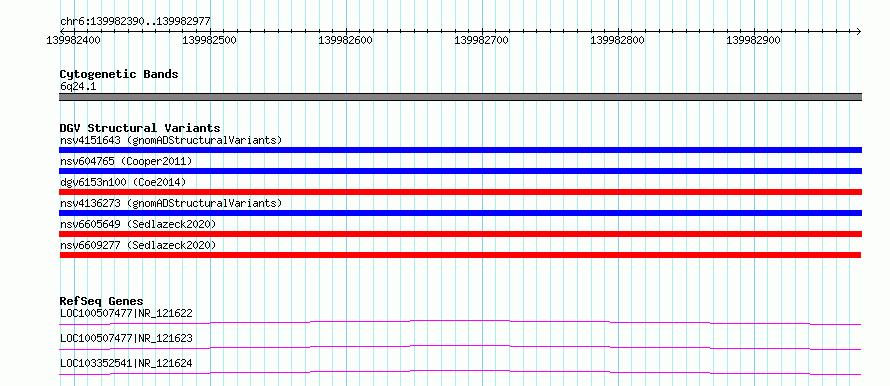Screen dimensions: 890x386
Task: Open variant label dgv6153n100 (Coe2014)
Action: click(123, 182)
